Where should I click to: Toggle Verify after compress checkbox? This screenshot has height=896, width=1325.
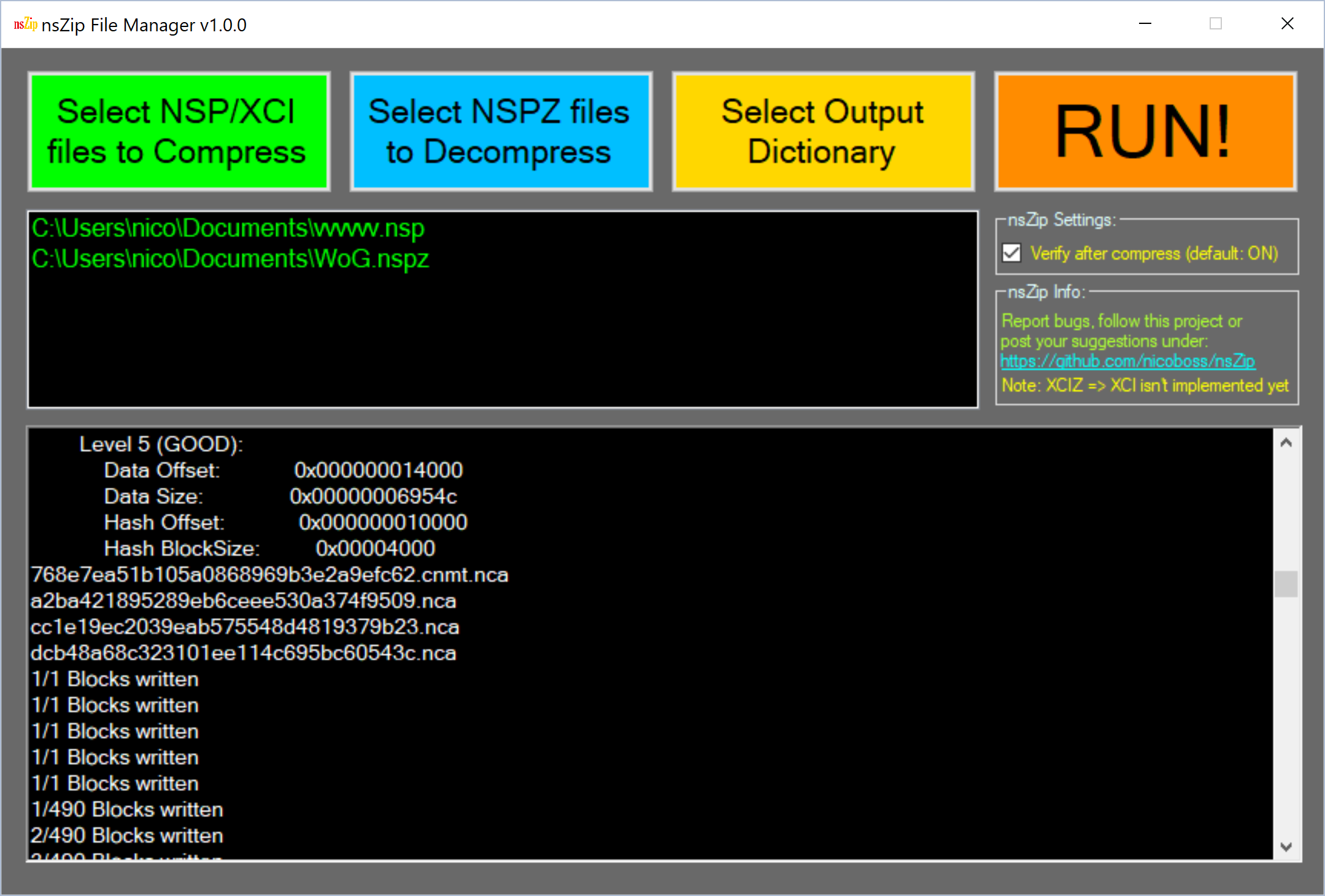pos(1011,253)
